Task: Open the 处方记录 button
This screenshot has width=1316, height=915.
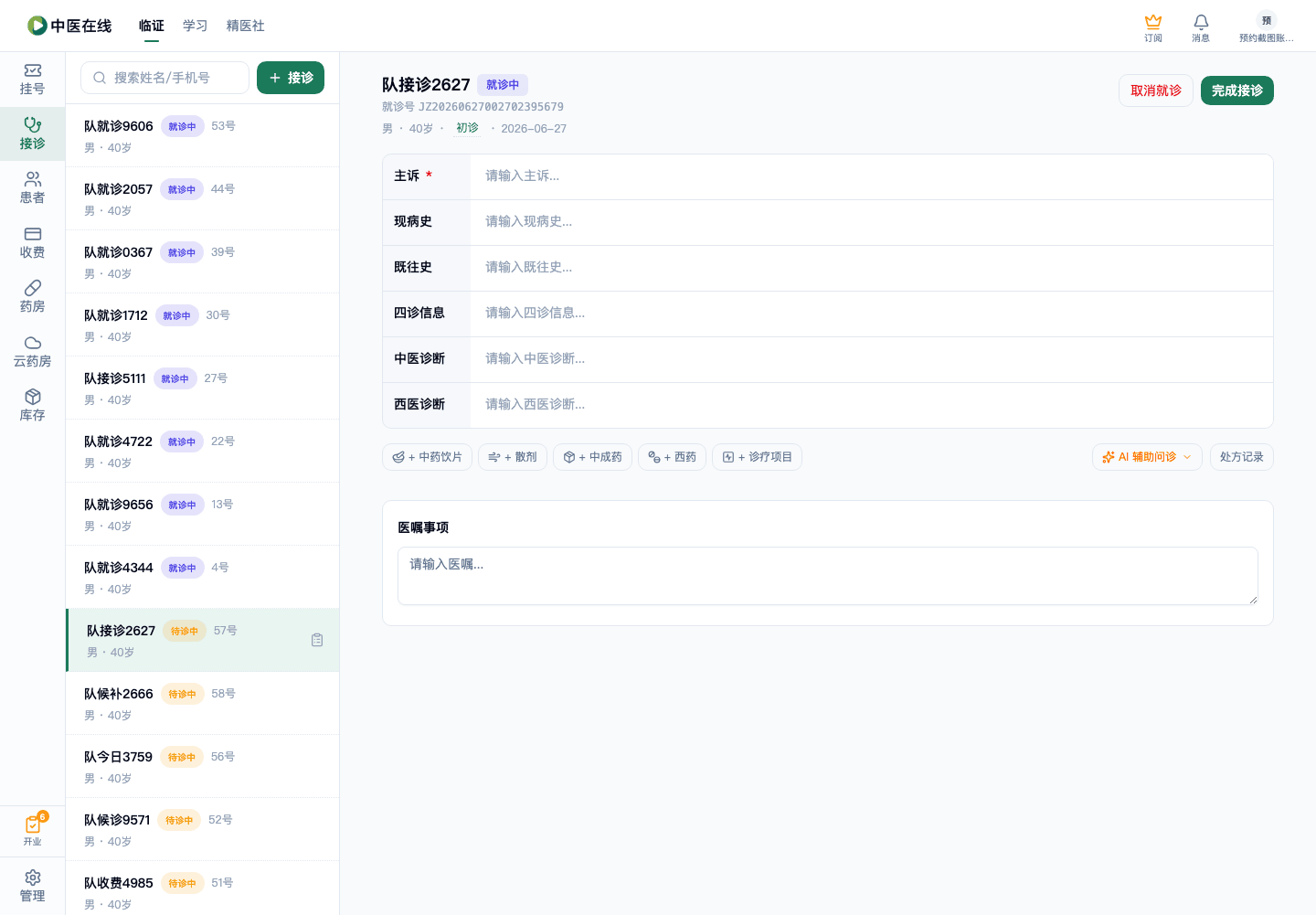Action: (x=1241, y=457)
